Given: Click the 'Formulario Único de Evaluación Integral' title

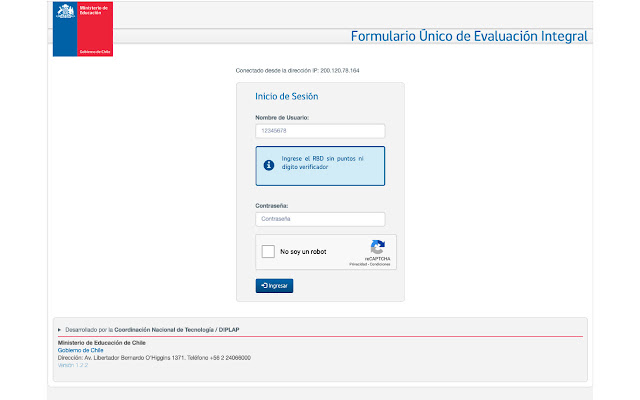Looking at the screenshot, I should [x=469, y=36].
